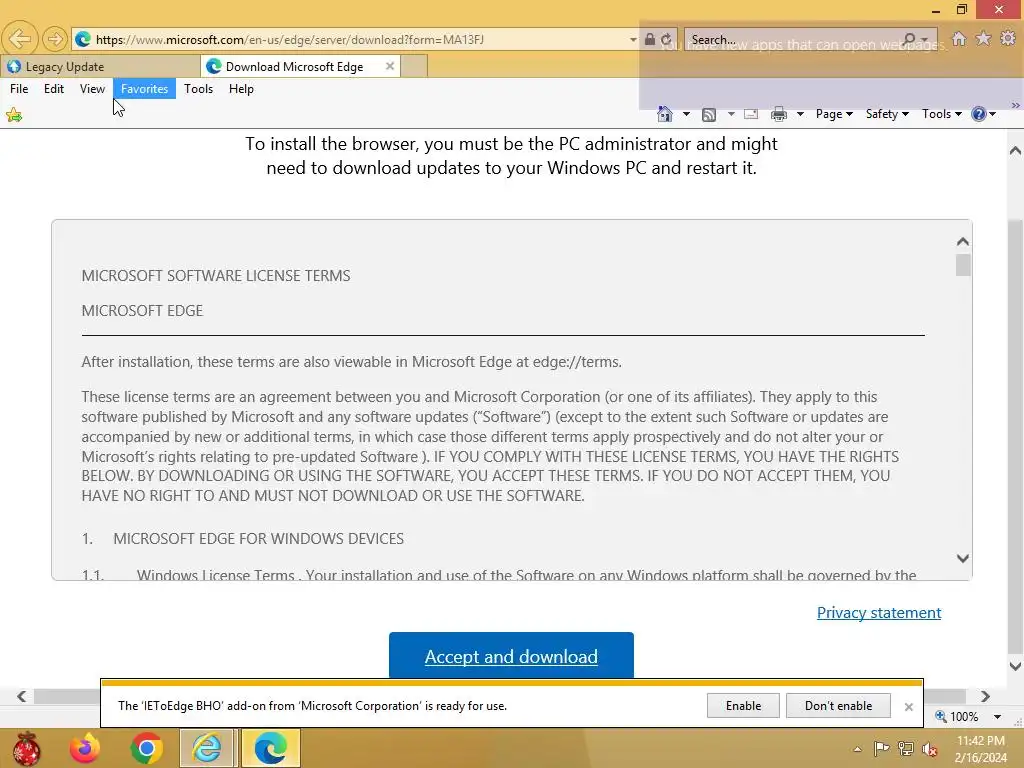Click the command bar Home icon

pos(665,114)
